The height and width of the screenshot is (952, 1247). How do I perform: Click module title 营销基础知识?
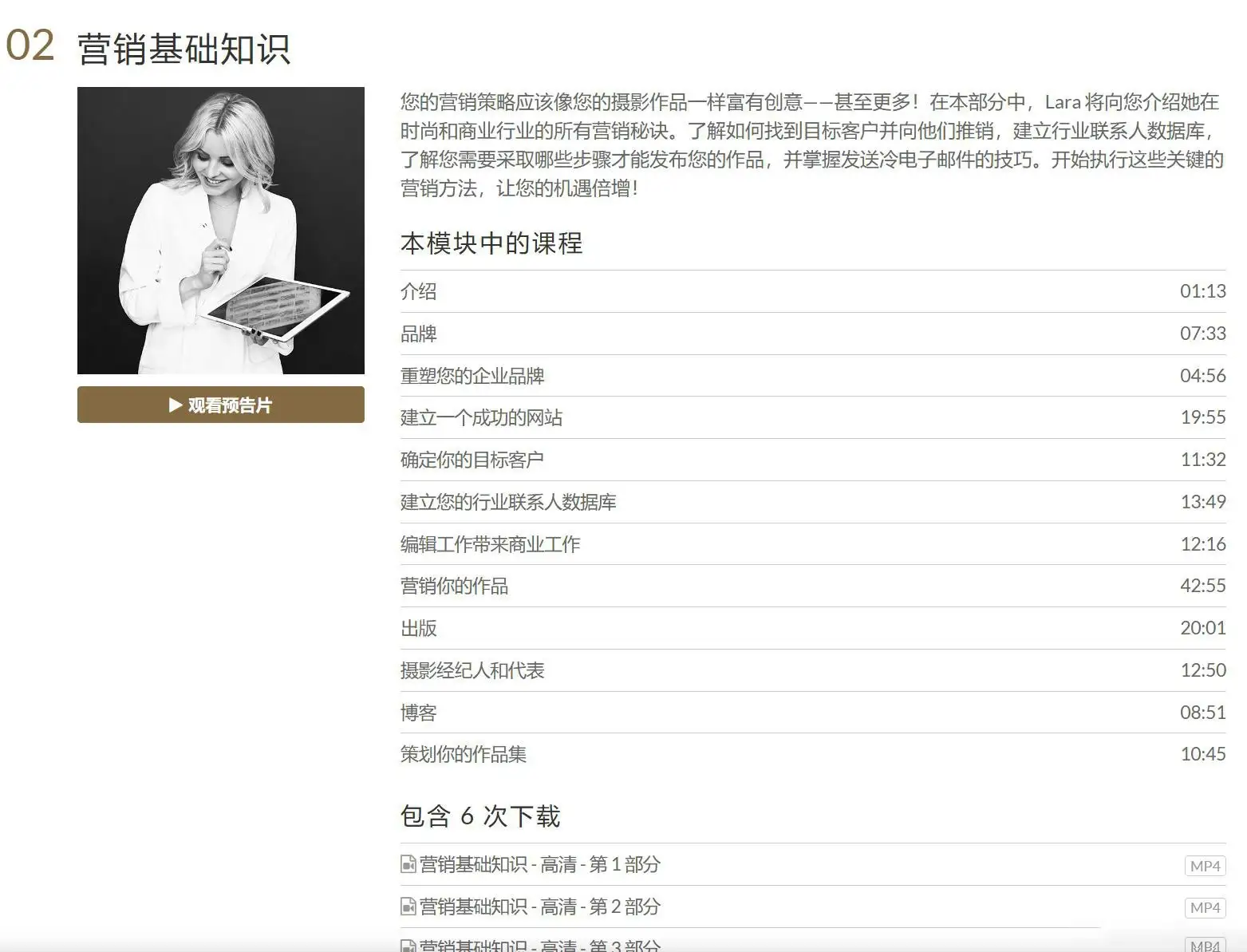(183, 49)
